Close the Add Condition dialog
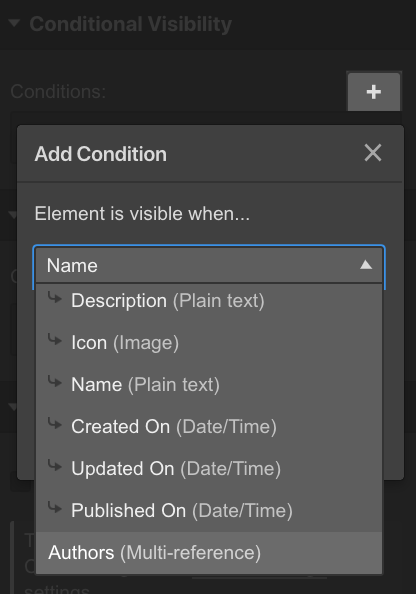Image resolution: width=416 pixels, height=594 pixels. (373, 153)
